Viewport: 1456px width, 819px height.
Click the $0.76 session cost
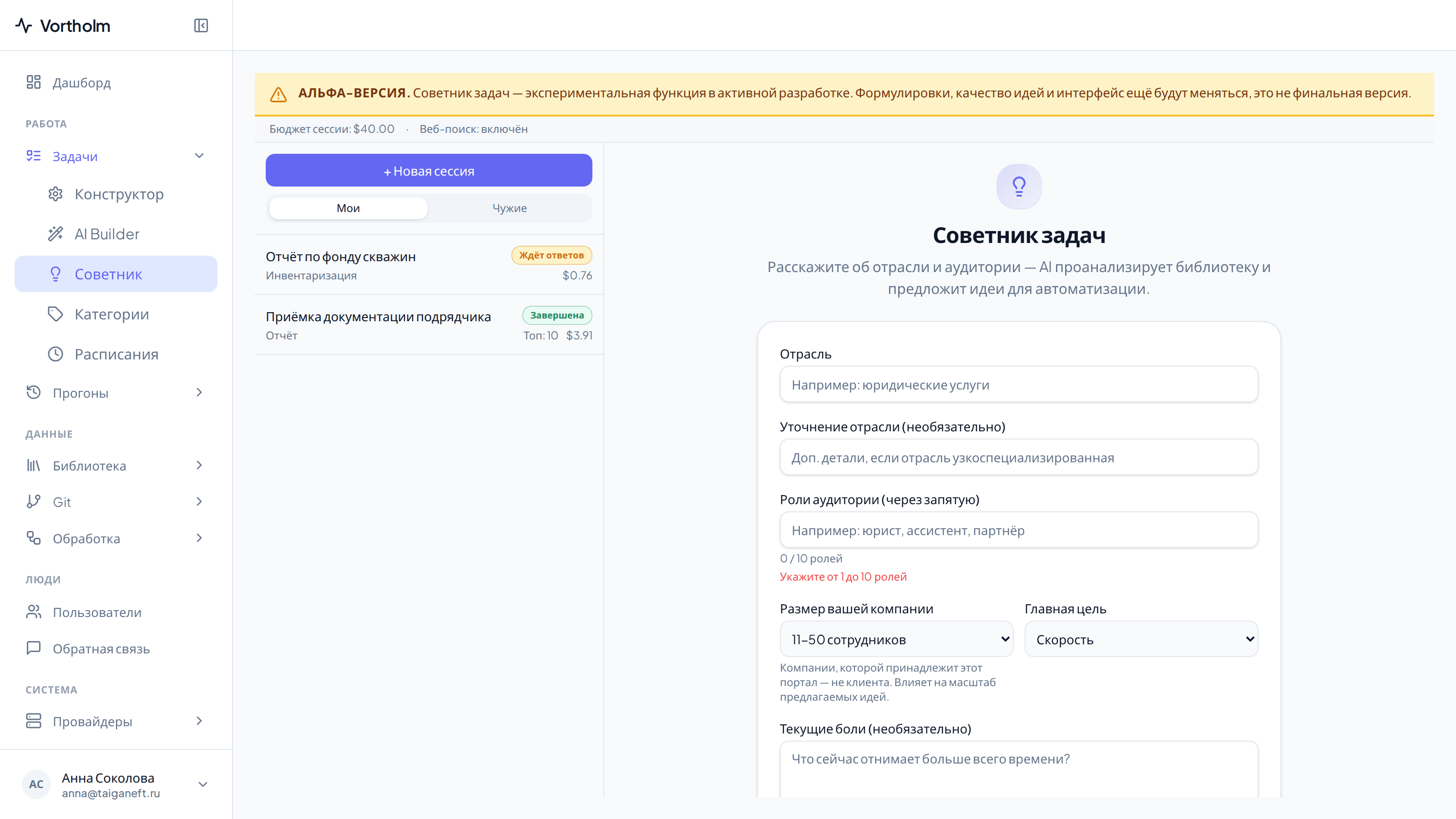[577, 275]
